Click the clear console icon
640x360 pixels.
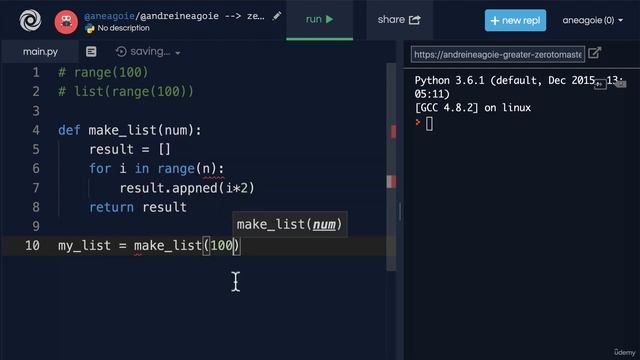coord(621,84)
